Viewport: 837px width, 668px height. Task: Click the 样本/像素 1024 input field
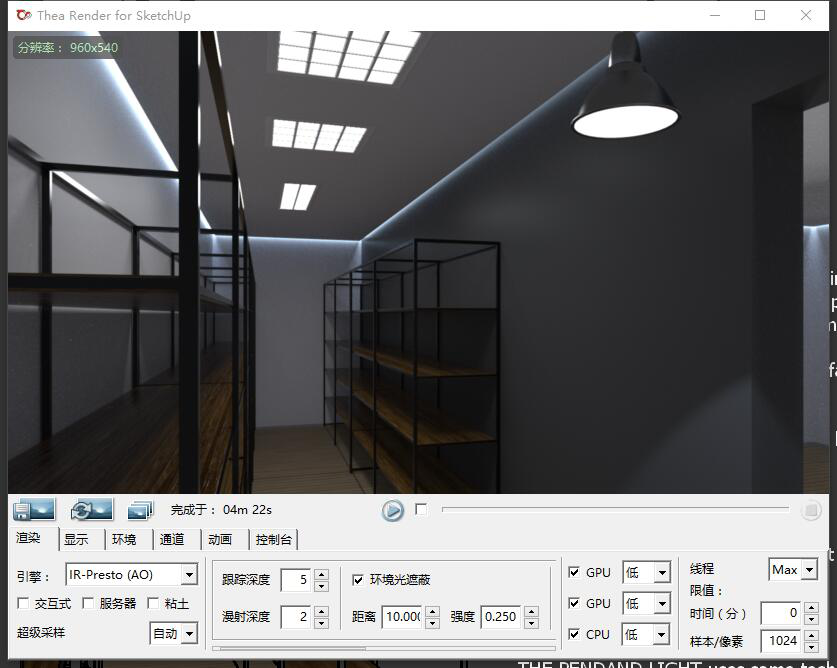tap(782, 641)
